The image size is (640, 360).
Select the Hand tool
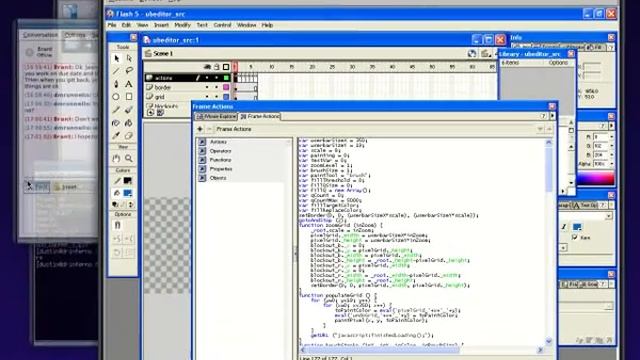(116, 158)
